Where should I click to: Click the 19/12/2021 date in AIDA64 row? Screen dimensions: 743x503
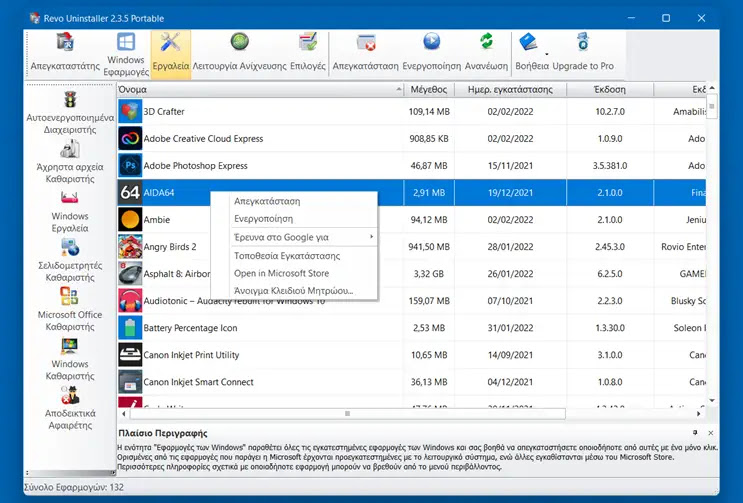click(510, 193)
